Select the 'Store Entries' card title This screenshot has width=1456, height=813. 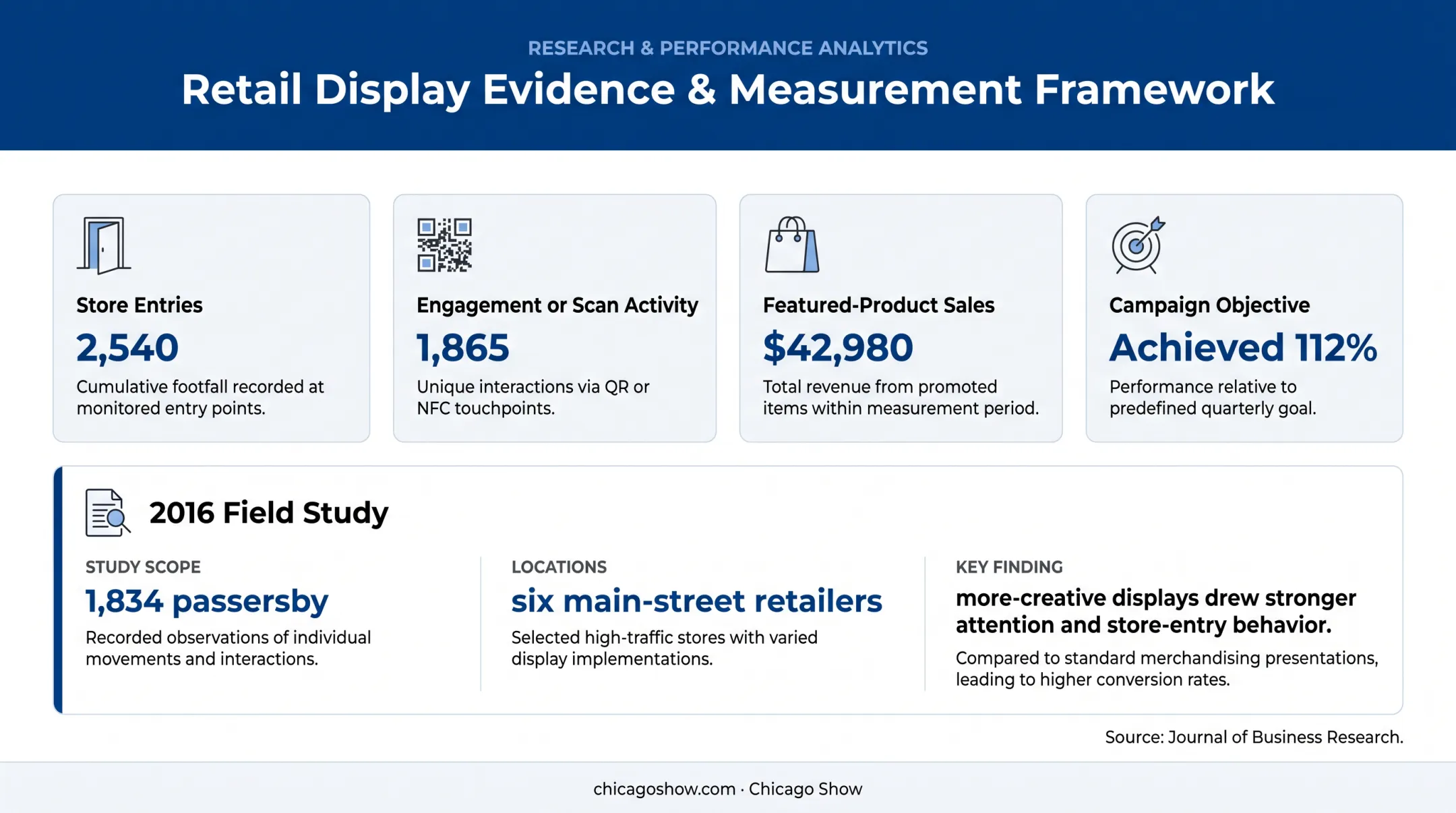coord(140,305)
